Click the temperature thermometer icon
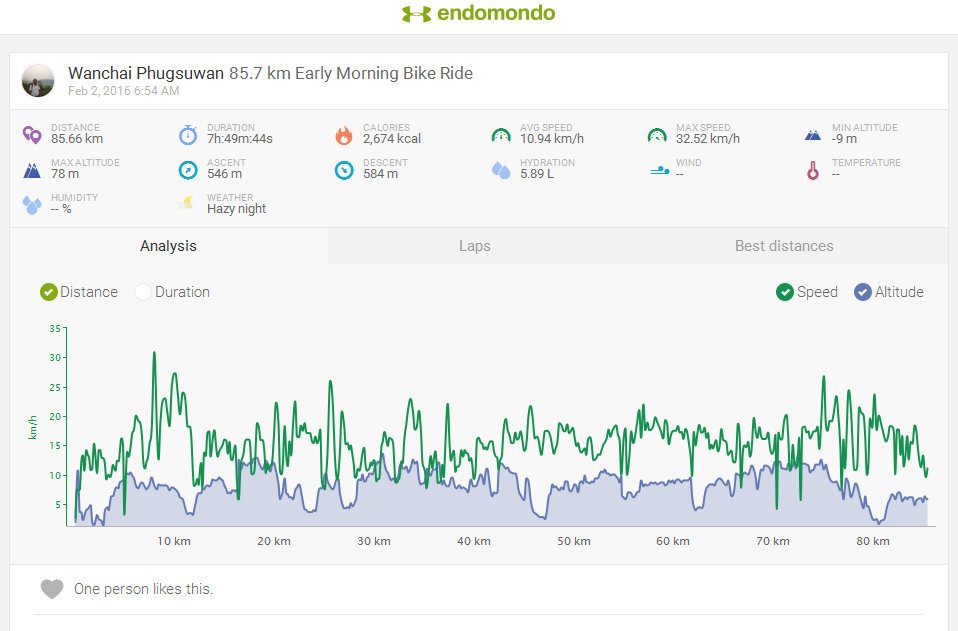 coord(813,170)
